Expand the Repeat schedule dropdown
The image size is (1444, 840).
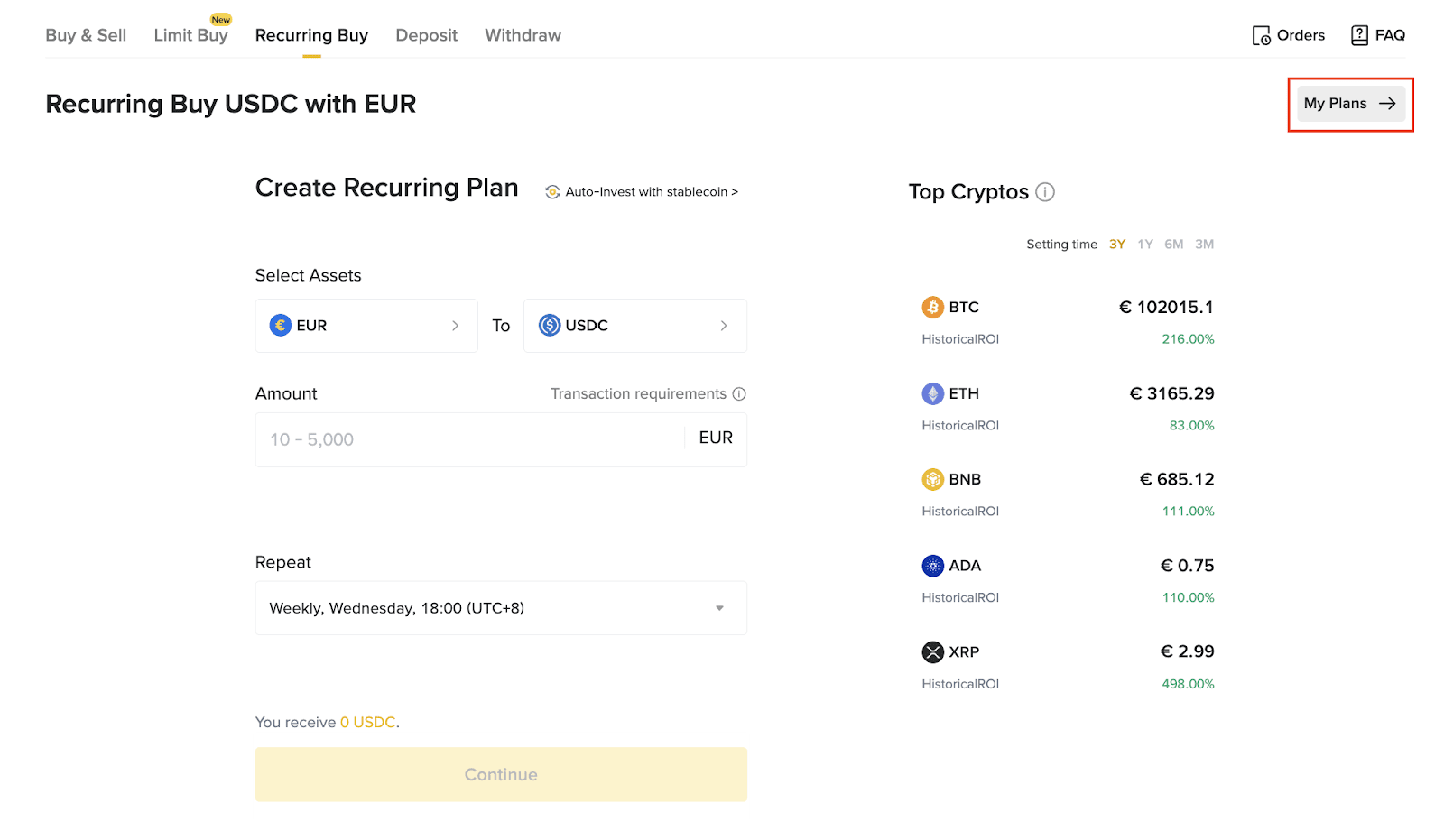501,608
